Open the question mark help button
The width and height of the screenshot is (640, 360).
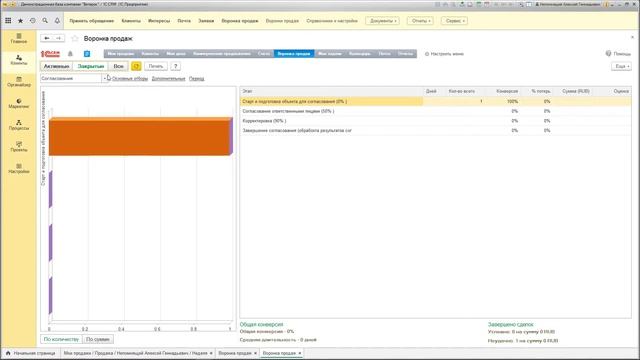(x=176, y=66)
